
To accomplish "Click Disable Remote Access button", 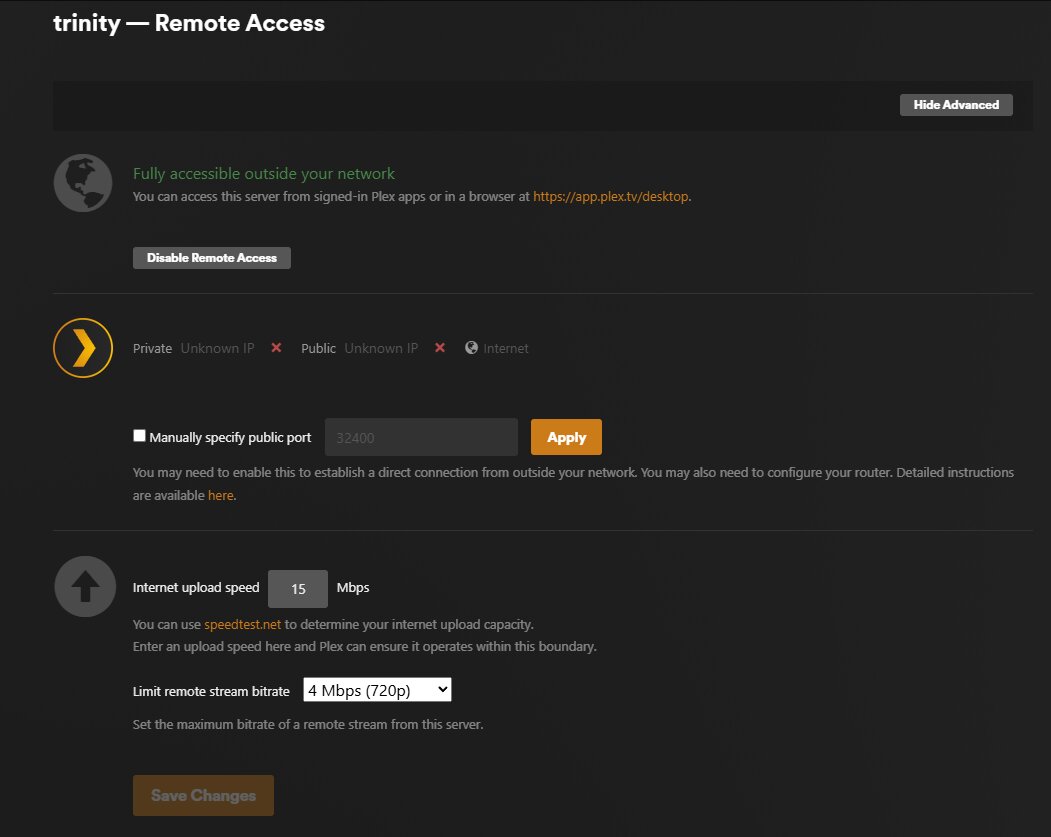I will [x=212, y=258].
